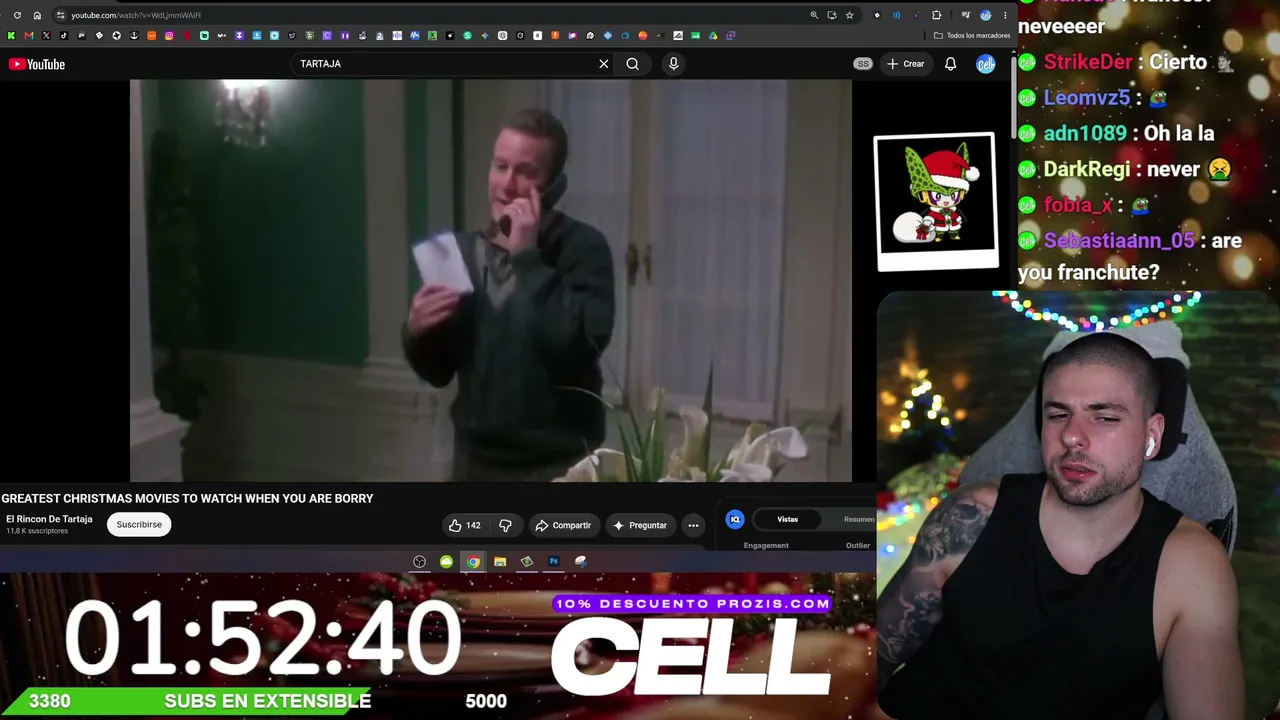The width and height of the screenshot is (1280, 720).
Task: Open OBS Studio from the taskbar
Action: point(420,562)
